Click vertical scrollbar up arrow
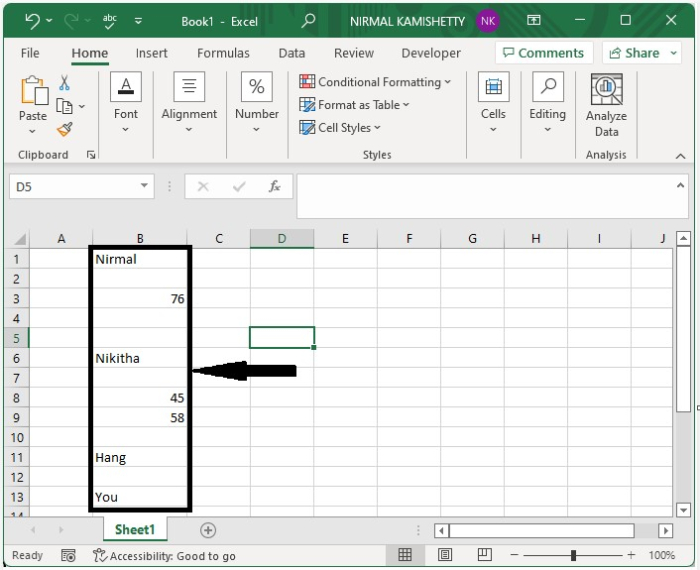Screen dimensions: 700x570 coord(683,239)
